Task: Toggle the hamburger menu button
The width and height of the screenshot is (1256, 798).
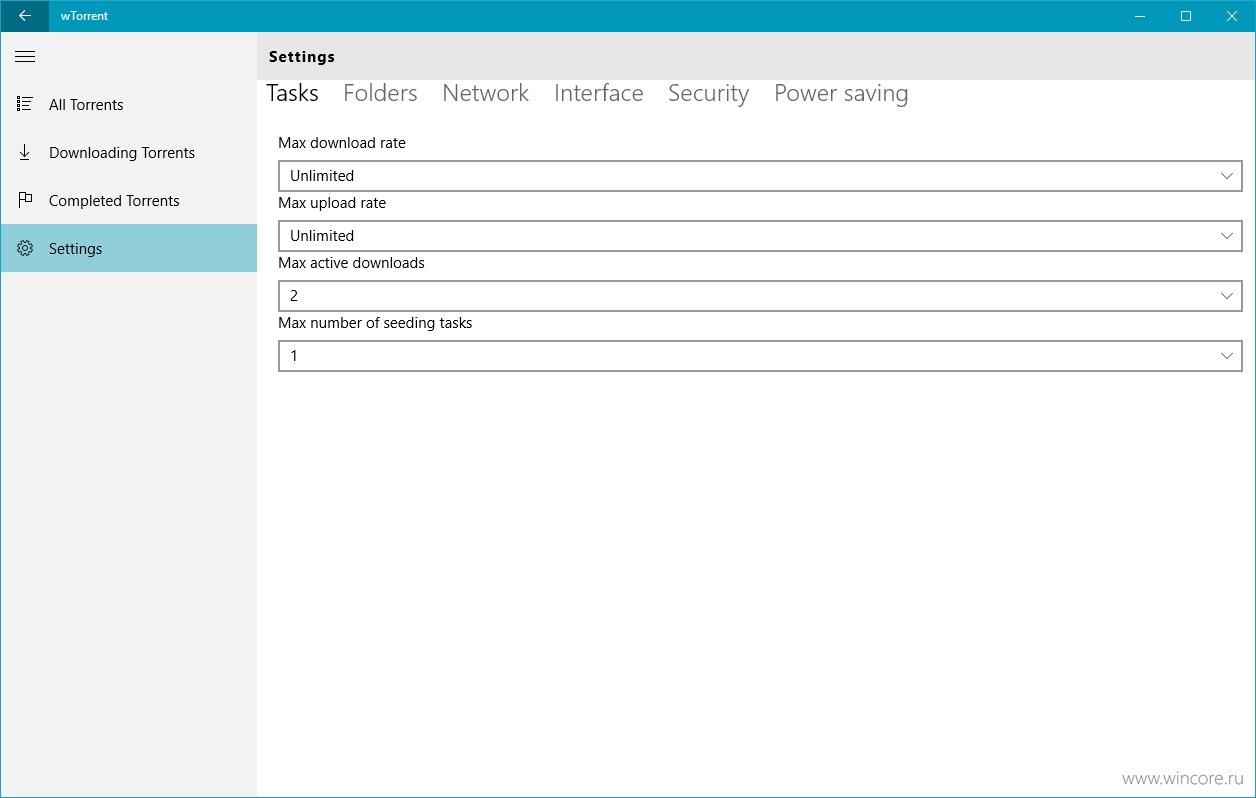Action: click(25, 57)
